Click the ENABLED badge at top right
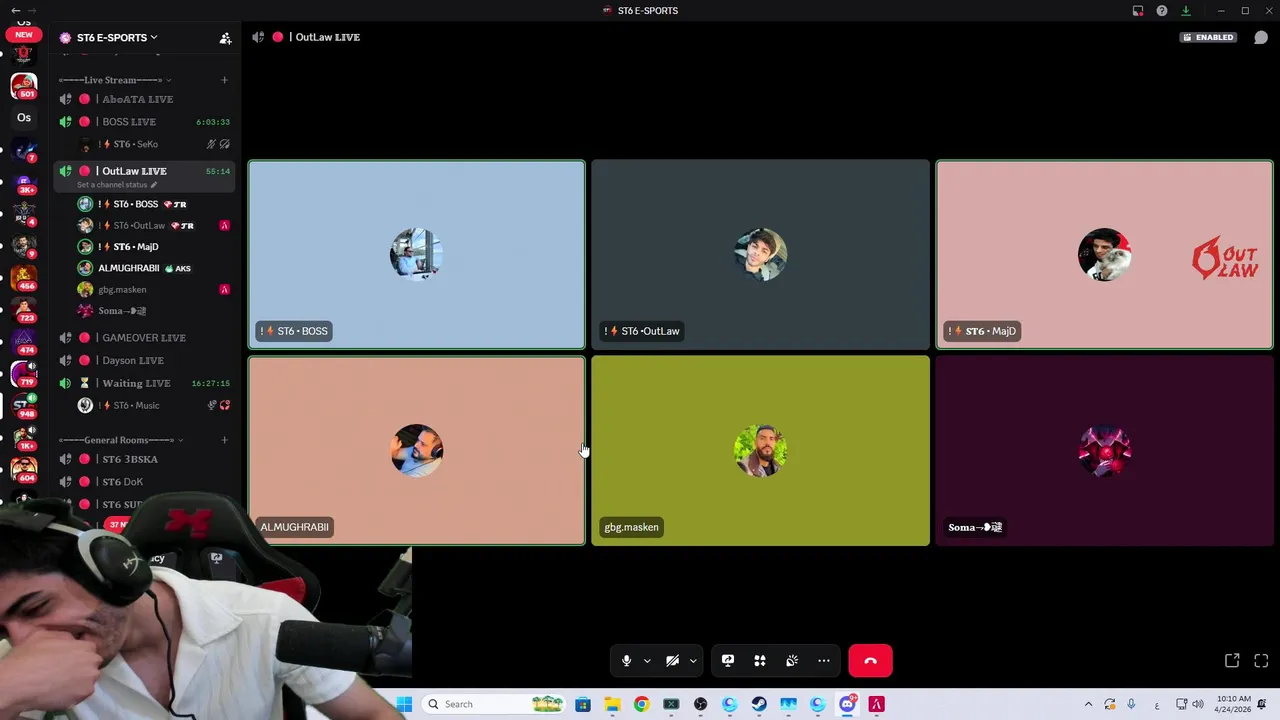Screen dimensions: 1280x720 (1208, 37)
